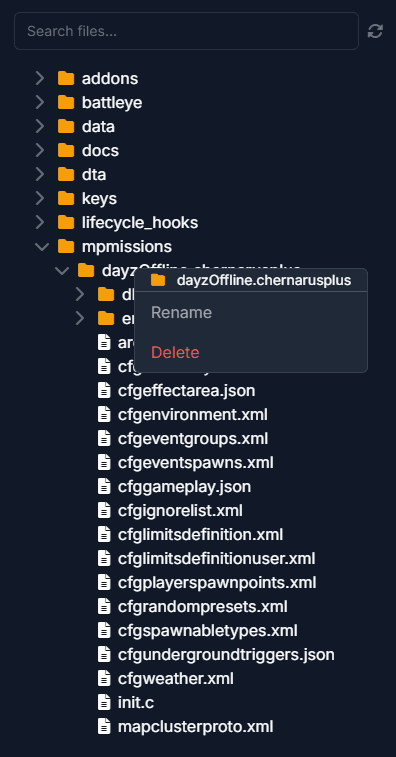Open cfgignorelist.xml file
Viewport: 396px width, 757px height.
(180, 511)
